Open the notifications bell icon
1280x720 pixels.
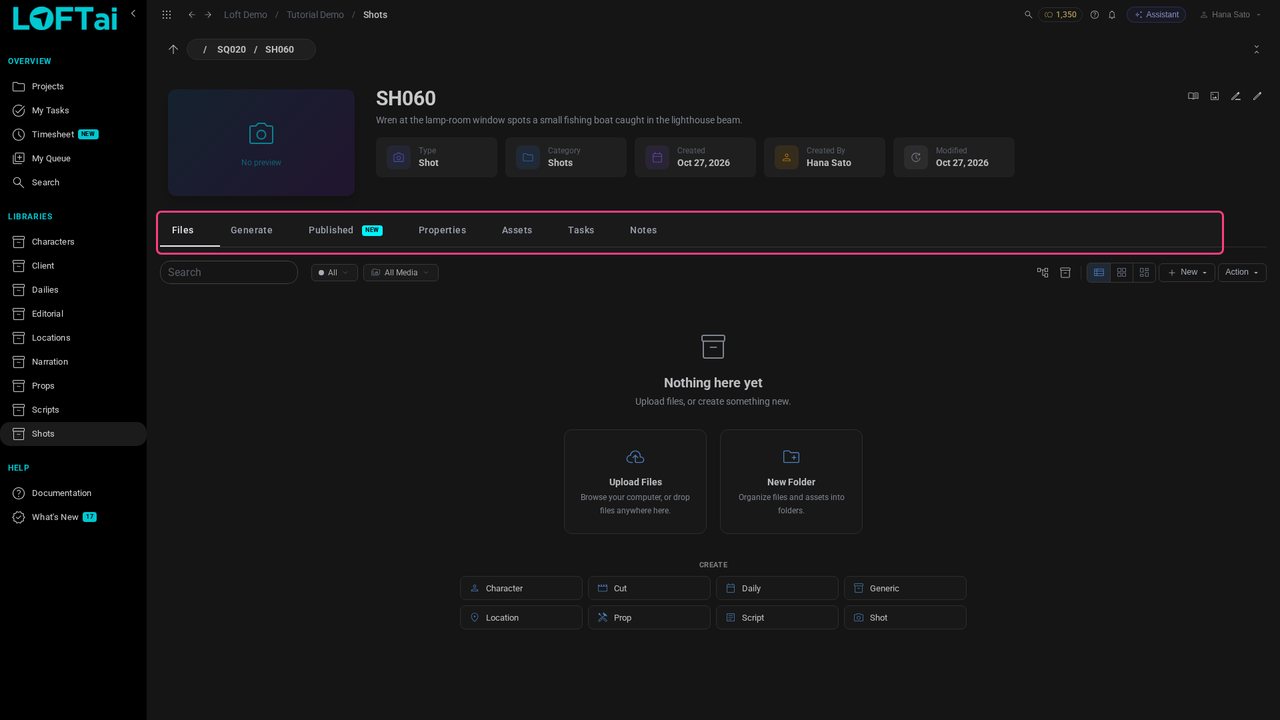[x=1112, y=15]
